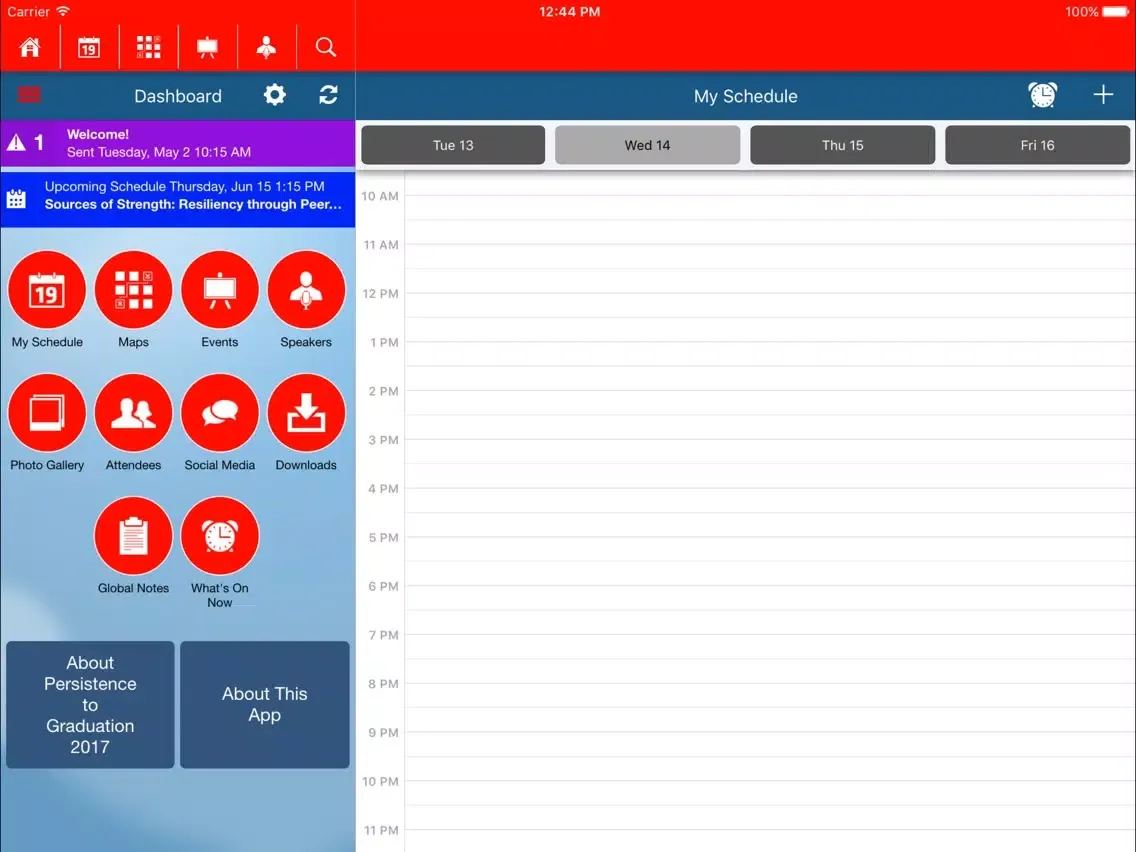This screenshot has width=1136, height=852.
Task: Tap the Home icon in top toolbar
Action: (30, 47)
